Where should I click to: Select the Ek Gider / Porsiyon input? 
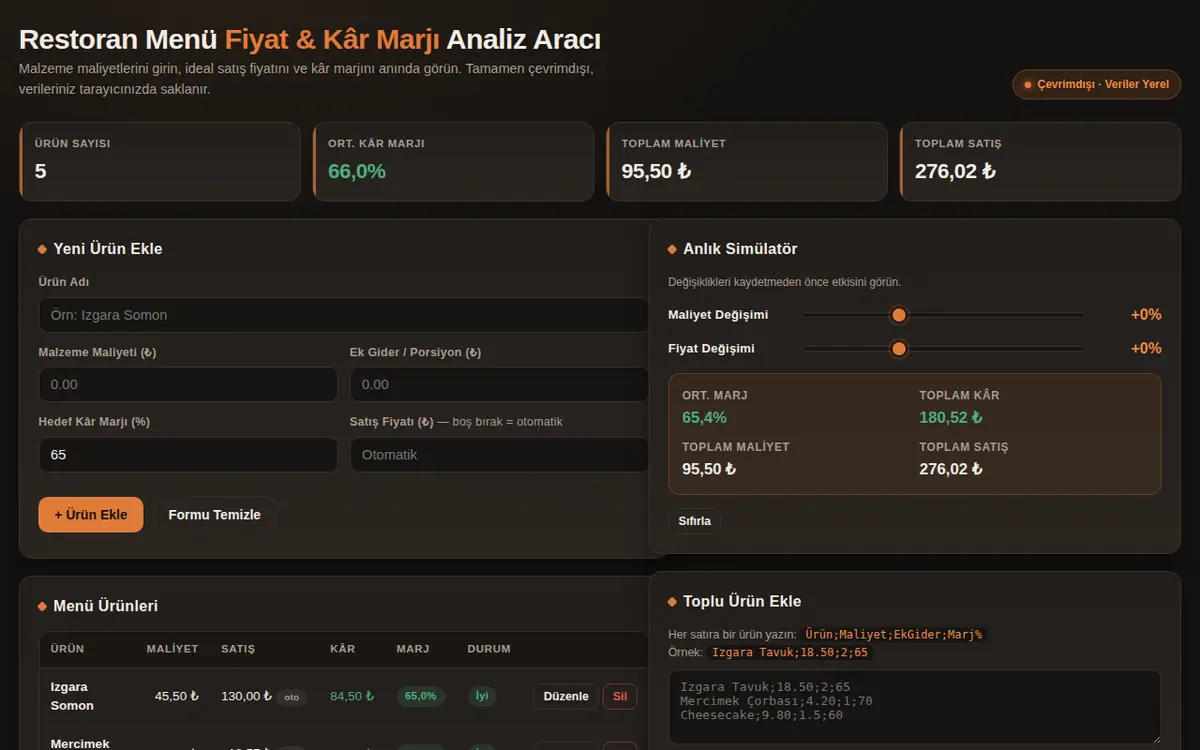tap(500, 385)
